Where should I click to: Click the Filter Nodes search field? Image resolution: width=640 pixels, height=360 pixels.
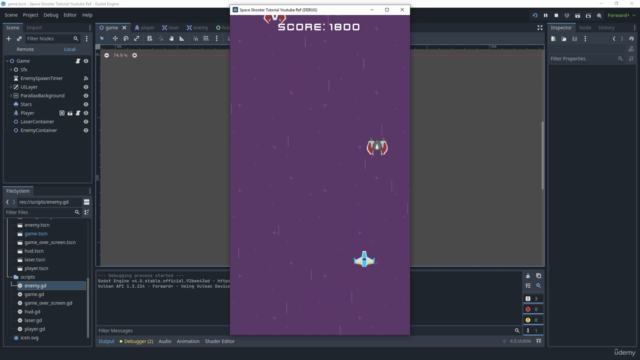[x=52, y=38]
